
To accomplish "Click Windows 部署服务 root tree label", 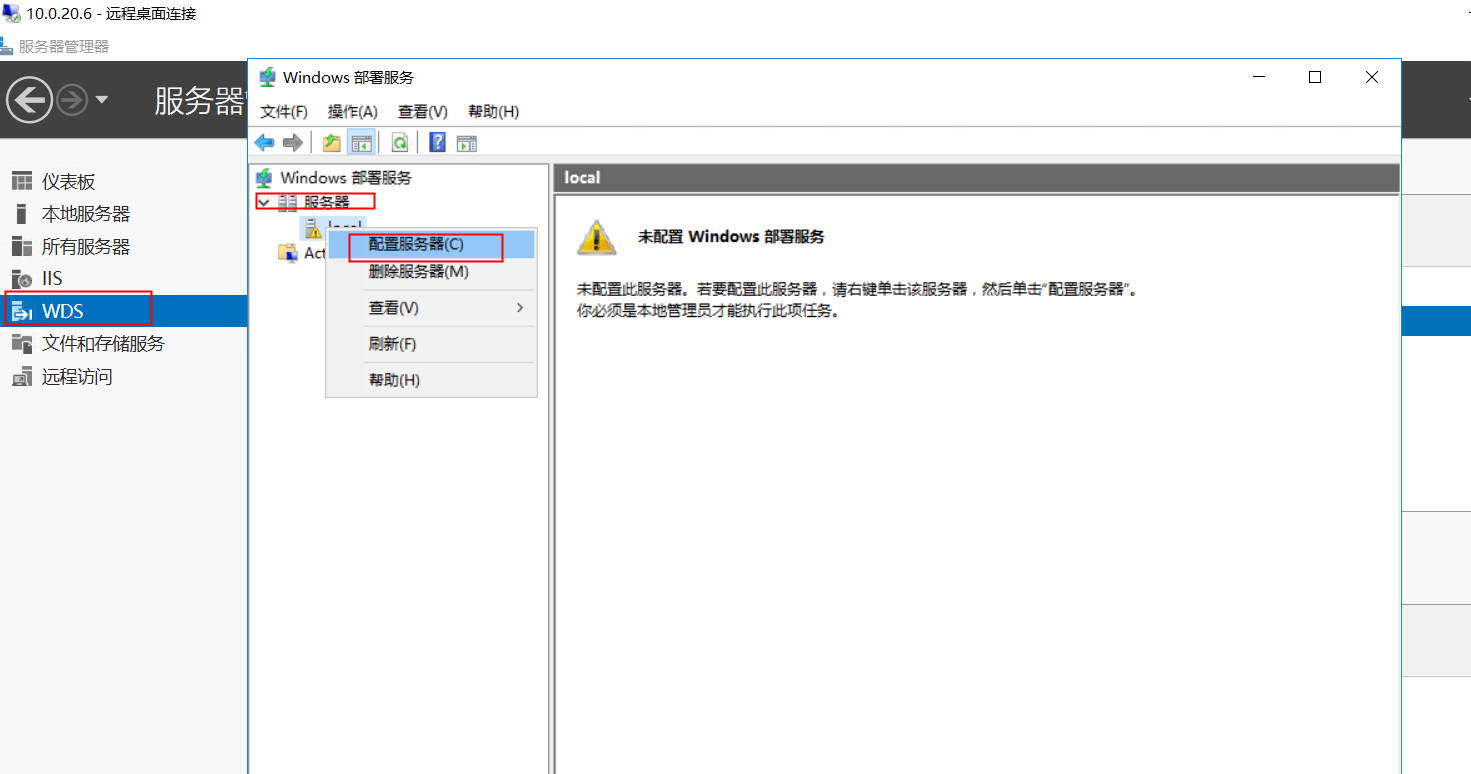I will (x=346, y=178).
